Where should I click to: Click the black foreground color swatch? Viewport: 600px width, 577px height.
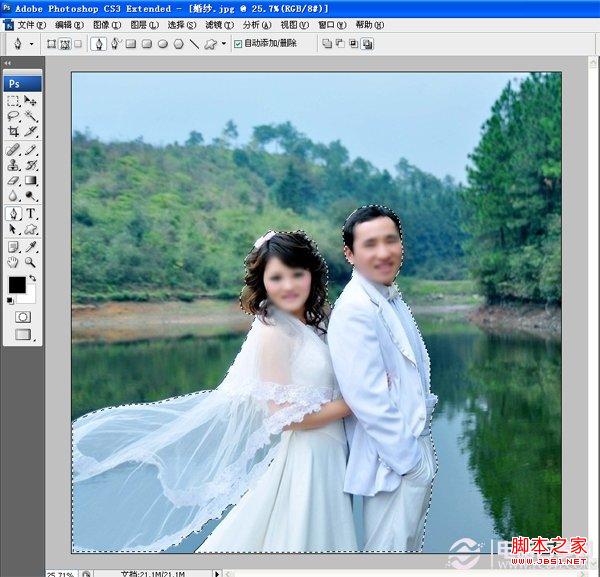(x=17, y=285)
